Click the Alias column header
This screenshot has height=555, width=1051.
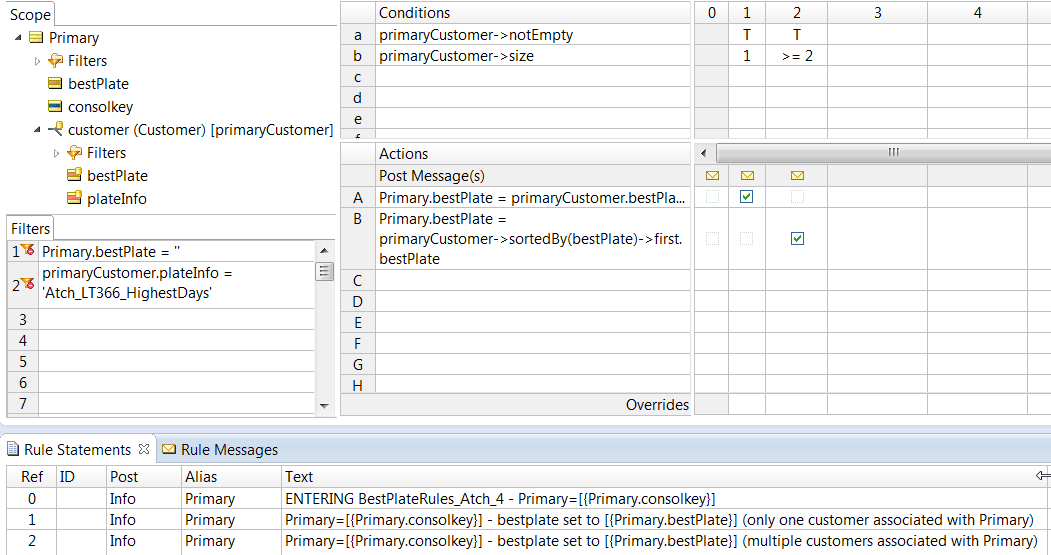(x=231, y=477)
